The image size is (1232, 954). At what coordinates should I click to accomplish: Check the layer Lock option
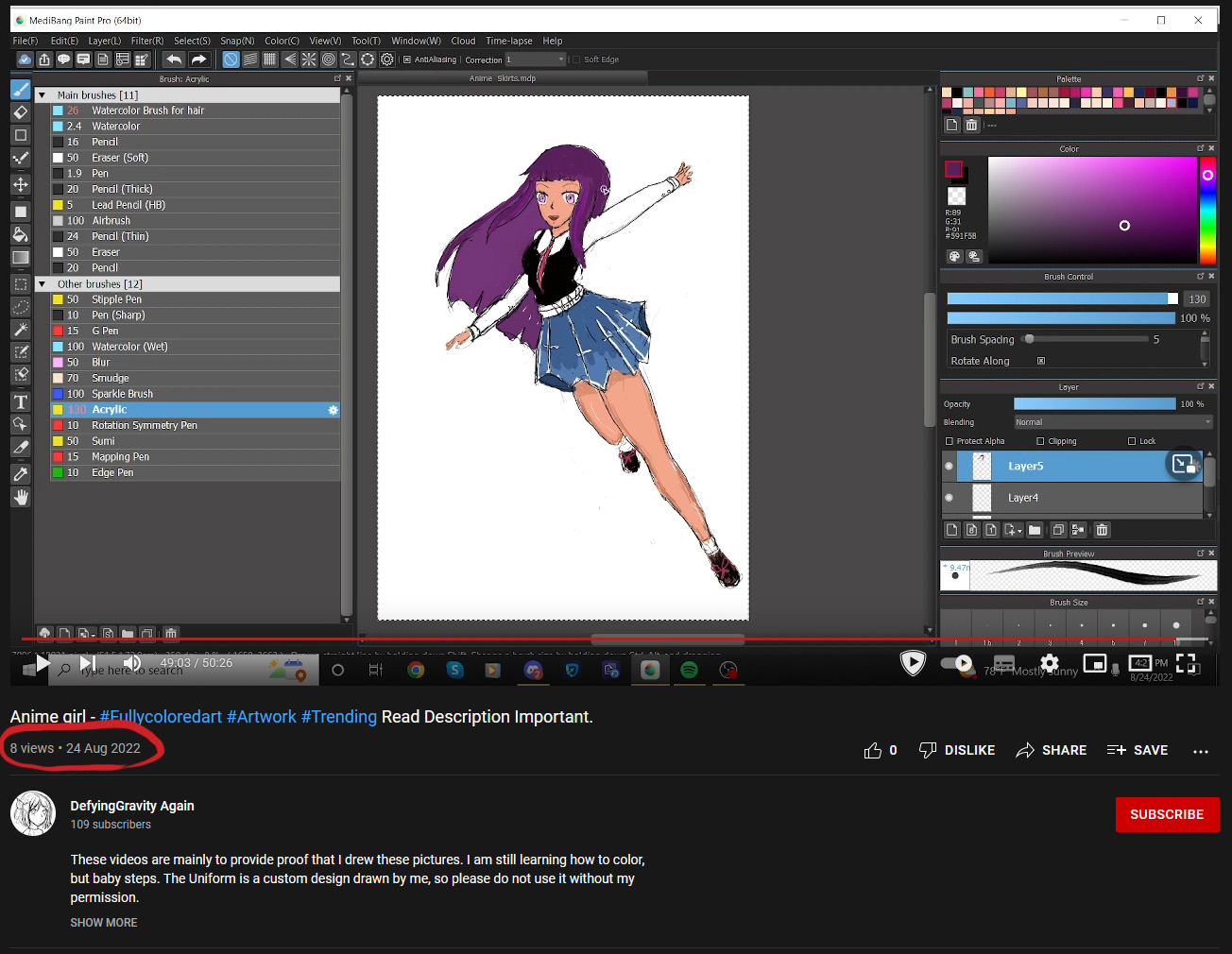[x=1132, y=441]
